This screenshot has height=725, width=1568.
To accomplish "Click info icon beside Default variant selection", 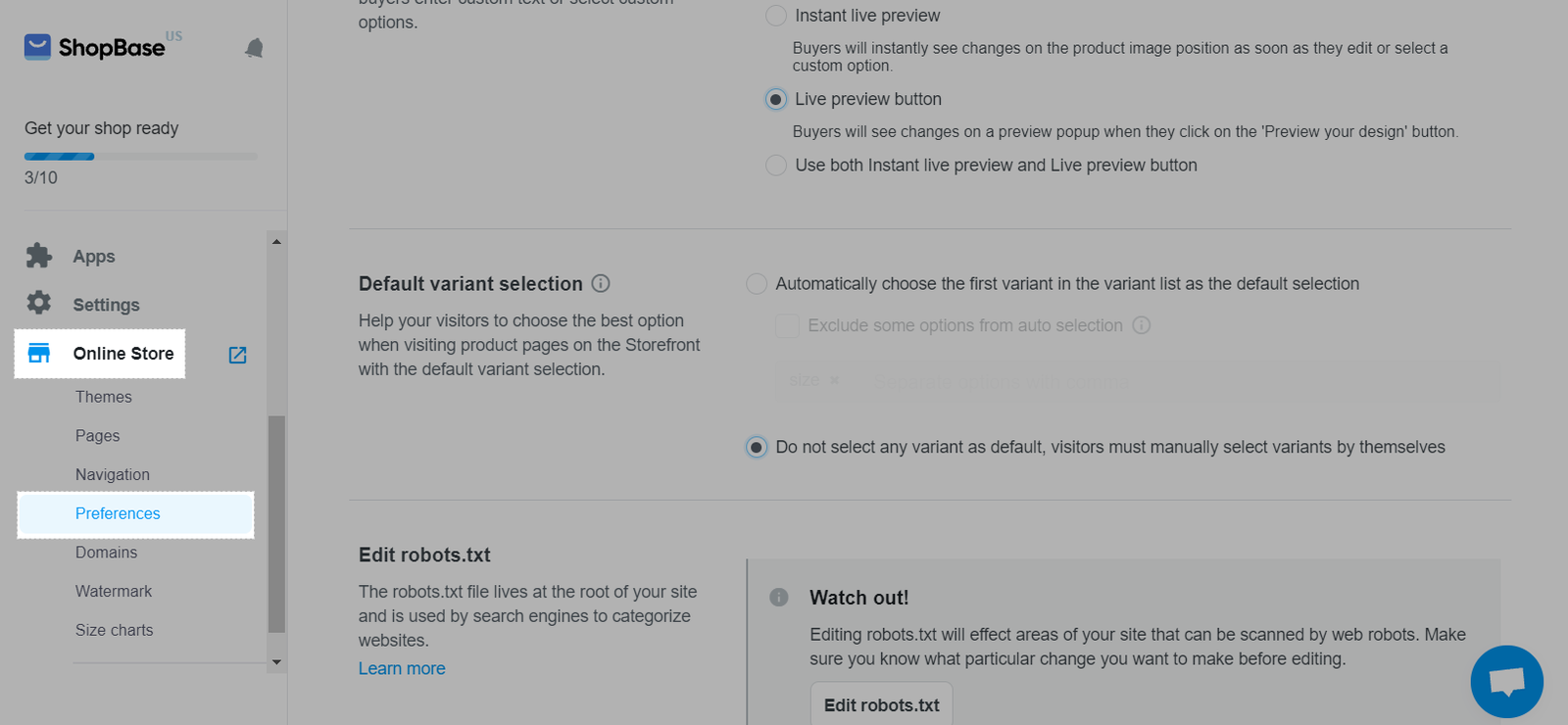I will tap(601, 283).
